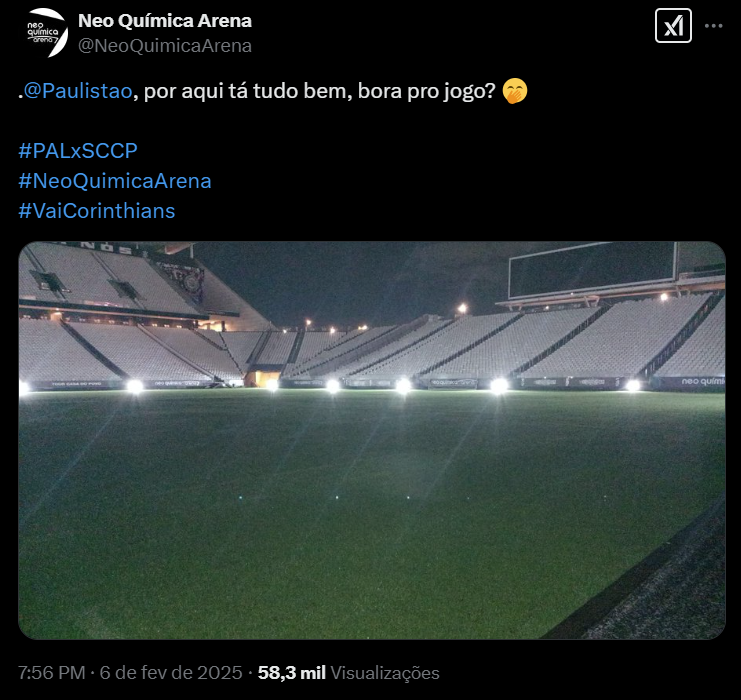Screen dimensions: 741x700
Task: Click the stadium photo to enlarge it
Action: point(372,440)
